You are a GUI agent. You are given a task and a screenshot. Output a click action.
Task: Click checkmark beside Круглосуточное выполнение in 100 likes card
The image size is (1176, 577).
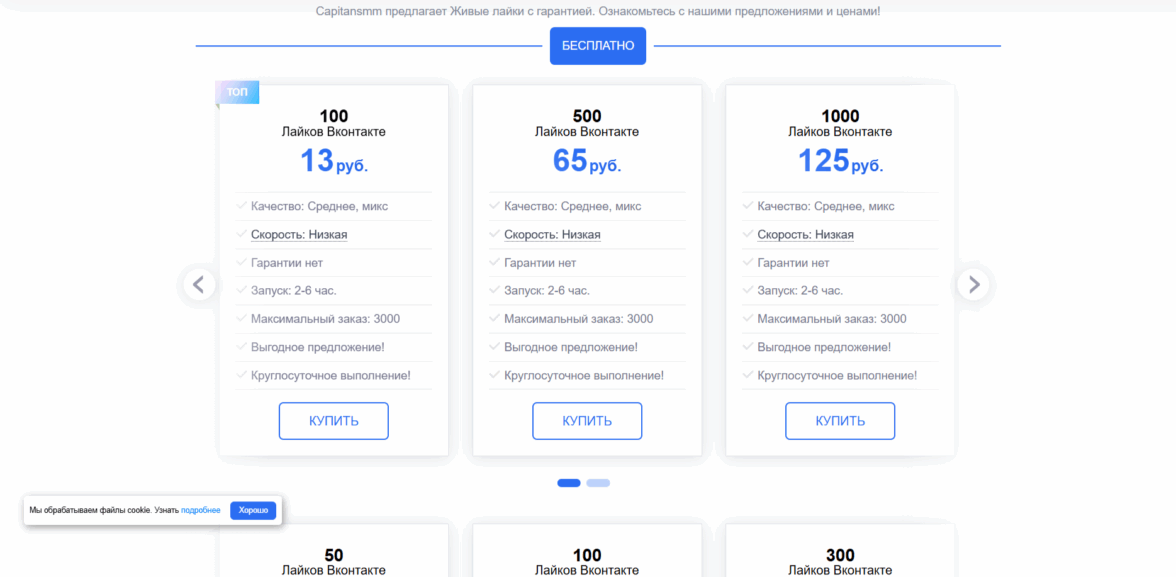242,375
